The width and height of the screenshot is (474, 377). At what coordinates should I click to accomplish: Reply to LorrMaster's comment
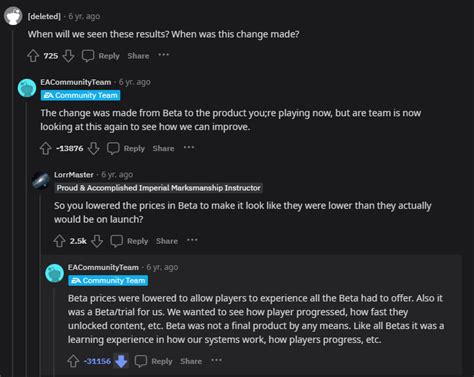coord(129,241)
